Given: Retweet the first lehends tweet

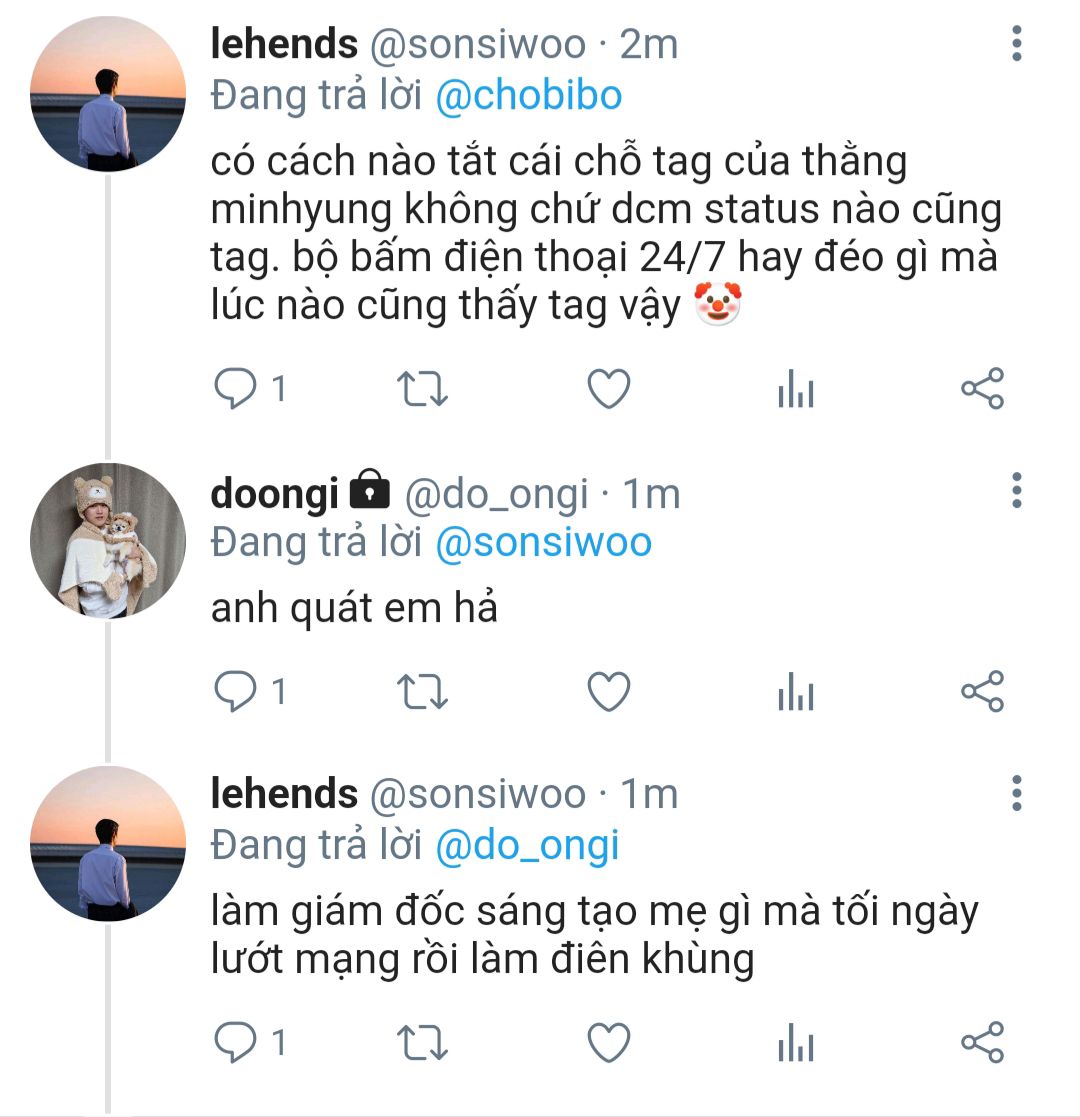Looking at the screenshot, I should click(423, 389).
